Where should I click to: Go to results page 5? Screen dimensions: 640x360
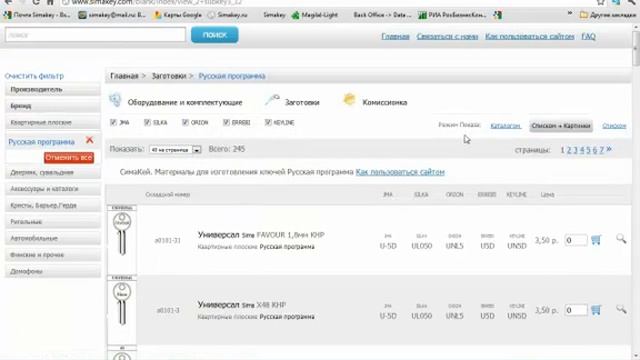point(589,150)
